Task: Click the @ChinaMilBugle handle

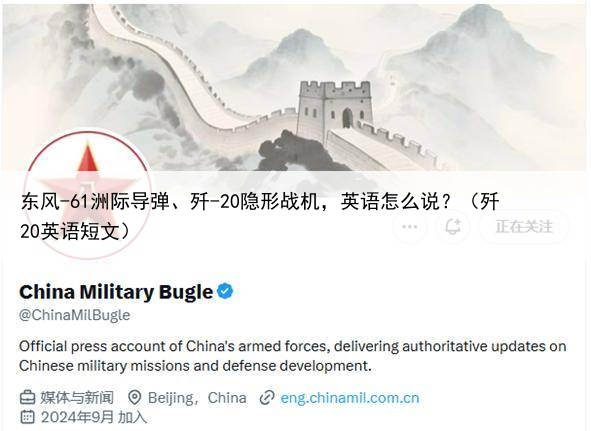Action: [75, 315]
